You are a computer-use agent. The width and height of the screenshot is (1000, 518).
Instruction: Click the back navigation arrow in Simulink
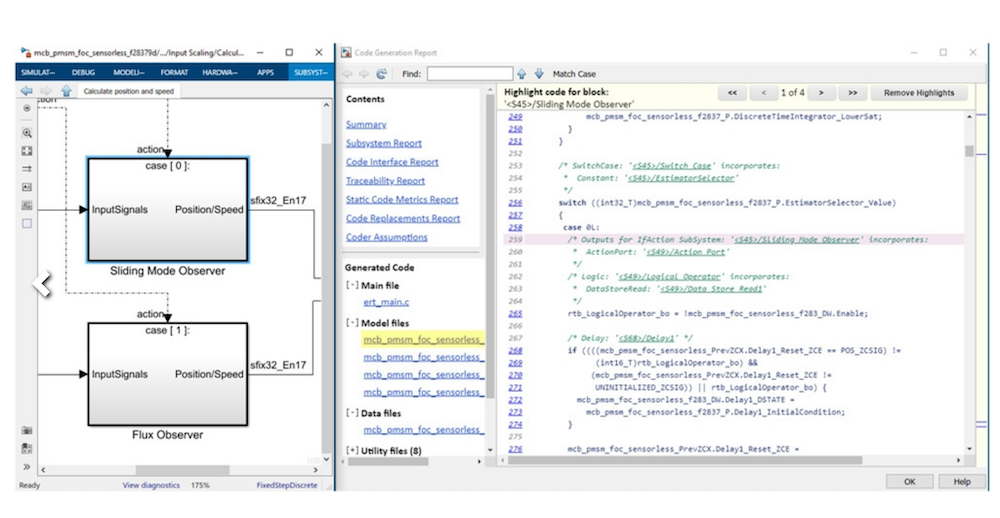27,91
